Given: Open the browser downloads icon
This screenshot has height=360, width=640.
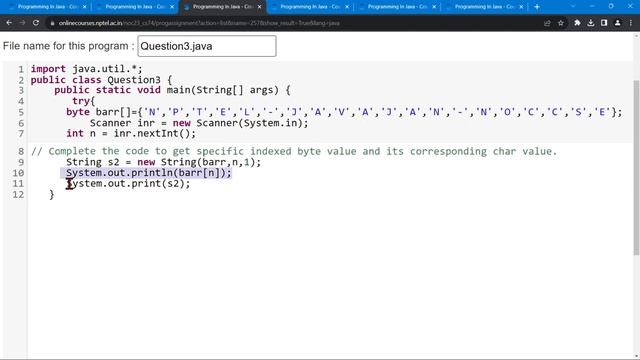Looking at the screenshot, I should (591, 23).
